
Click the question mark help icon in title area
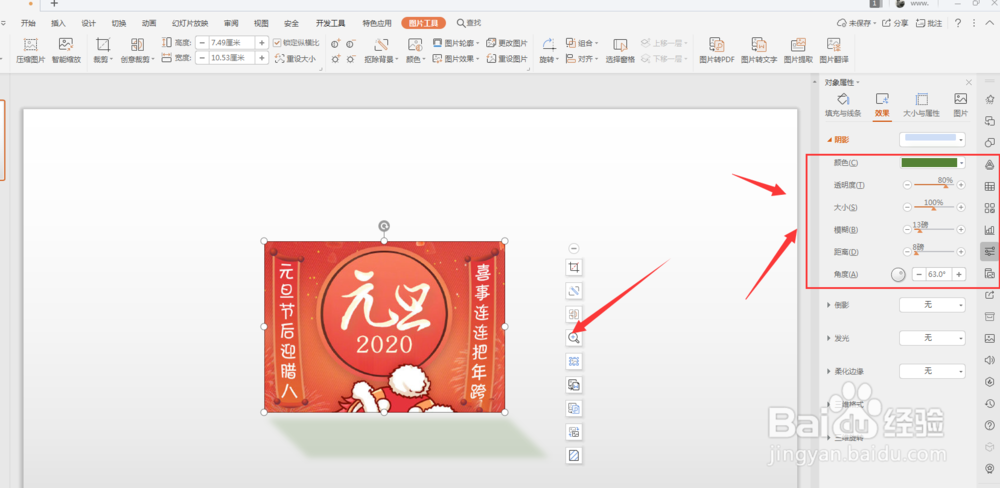(958, 23)
